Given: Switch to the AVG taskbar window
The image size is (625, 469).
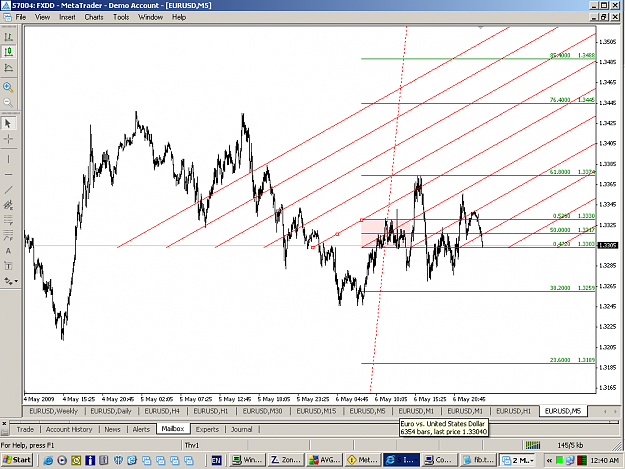Looking at the screenshot, I should [x=325, y=460].
